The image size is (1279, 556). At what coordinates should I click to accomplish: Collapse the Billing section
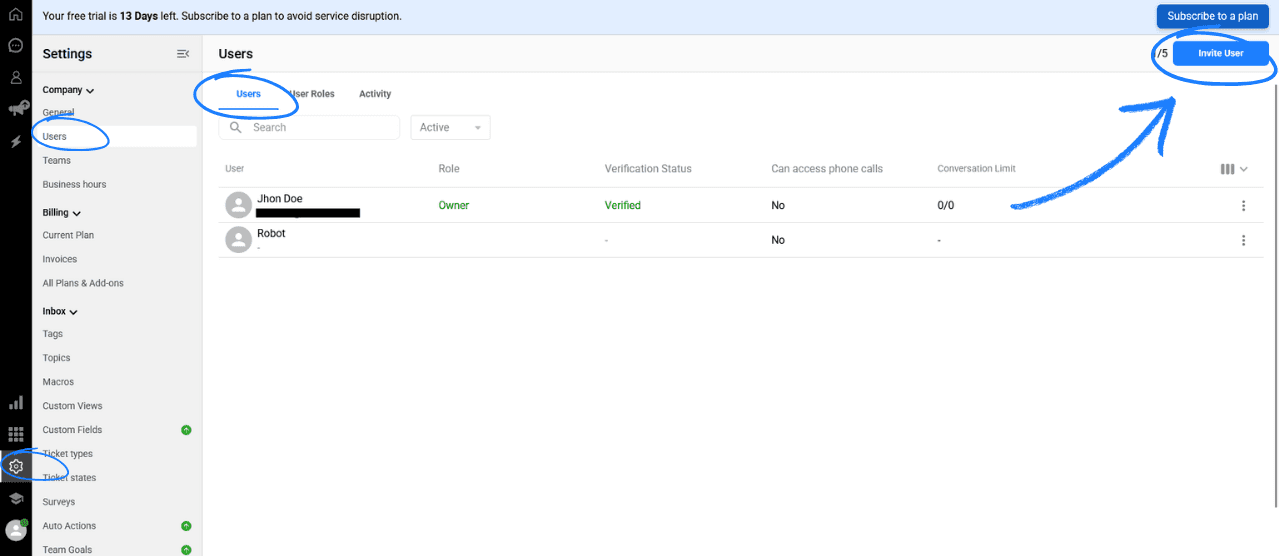pyautogui.click(x=61, y=213)
